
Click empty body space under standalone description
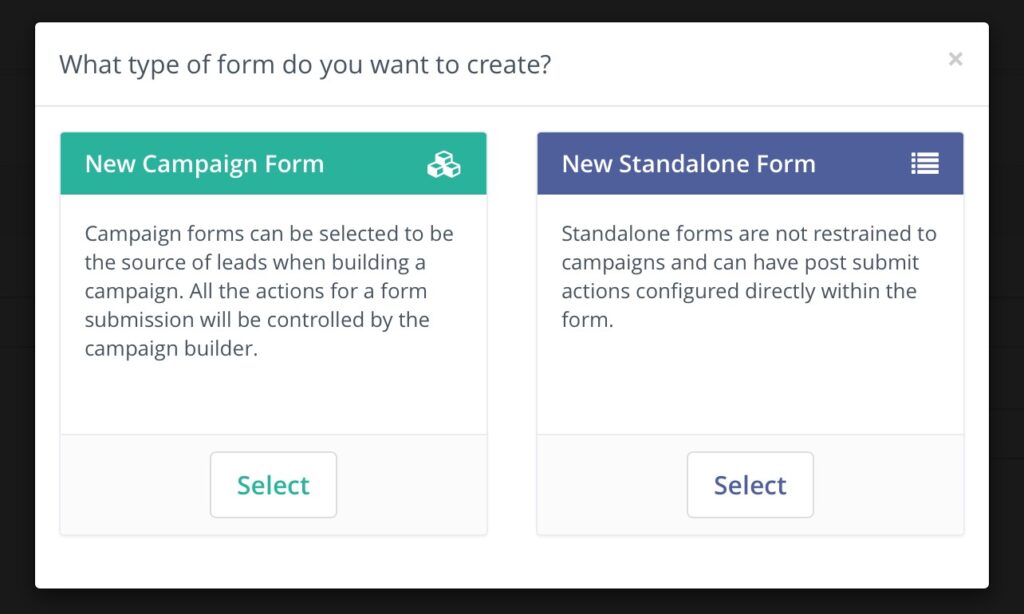click(750, 385)
